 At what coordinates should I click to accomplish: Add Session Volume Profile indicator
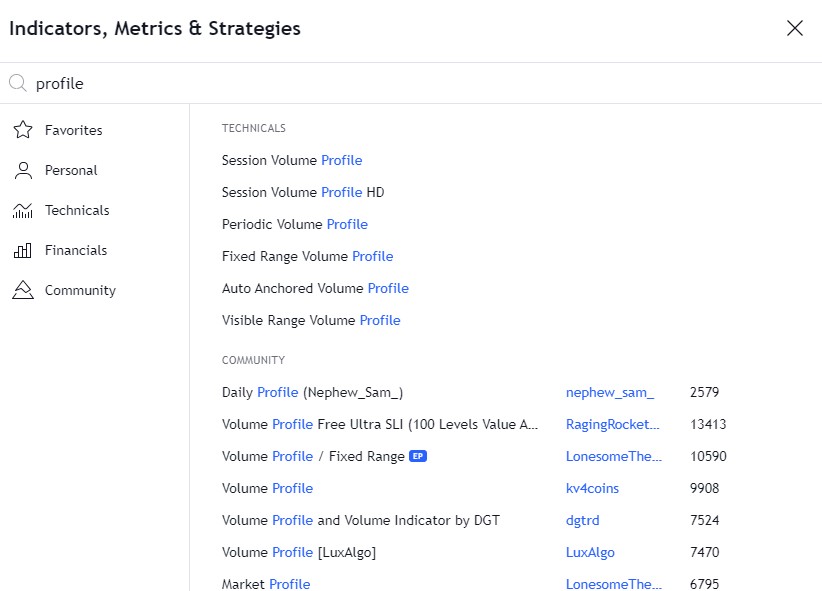(x=292, y=160)
